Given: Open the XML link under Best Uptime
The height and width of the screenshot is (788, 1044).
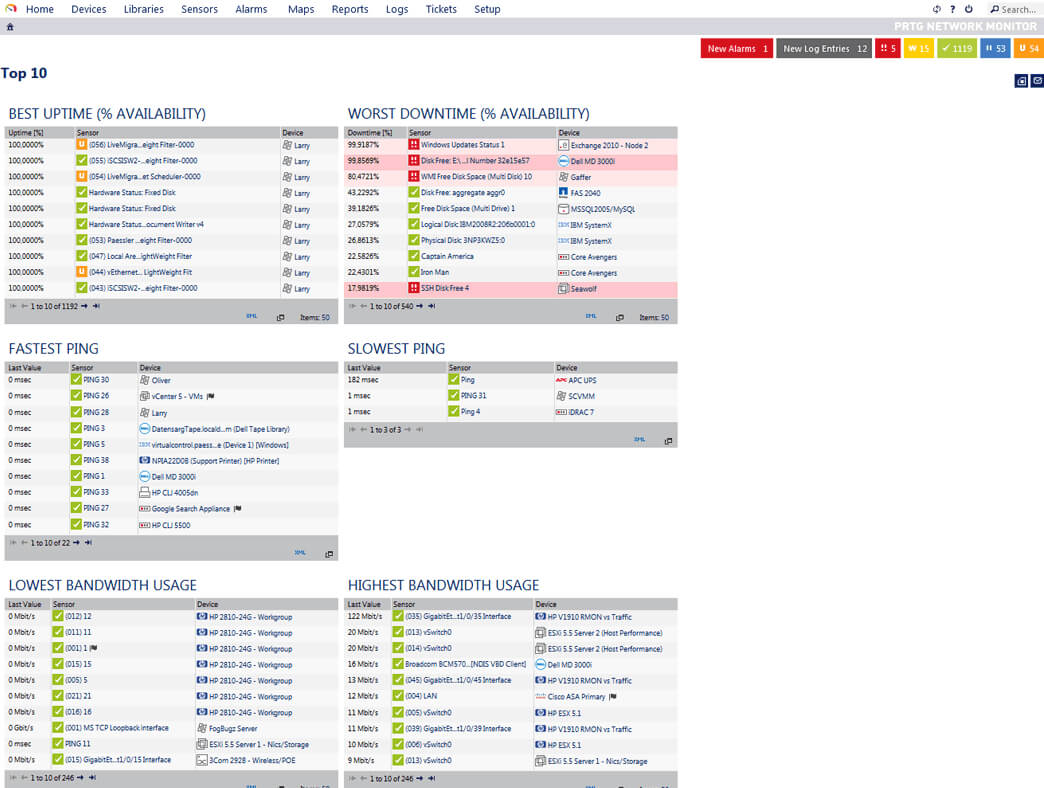Looking at the screenshot, I should pyautogui.click(x=252, y=316).
